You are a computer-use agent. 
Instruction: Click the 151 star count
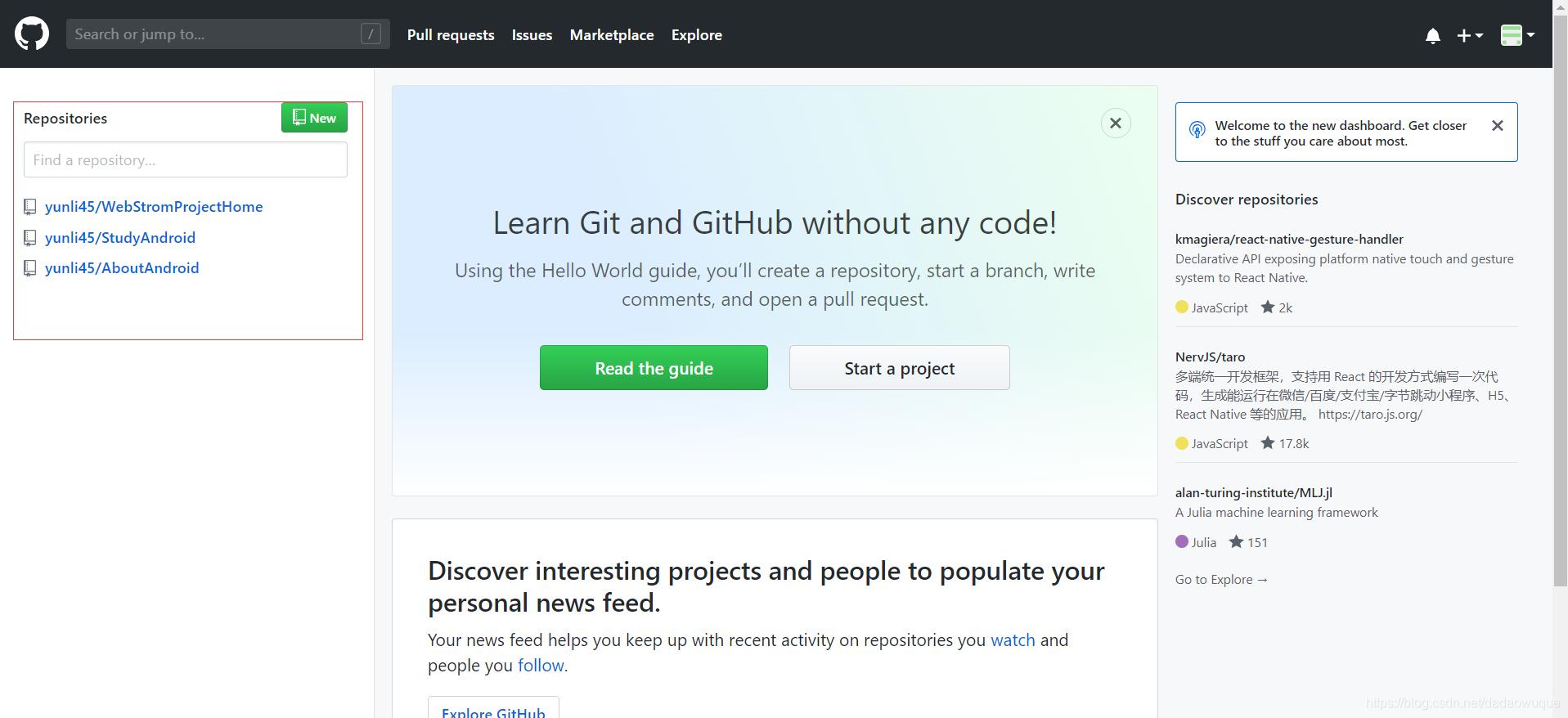1248,542
